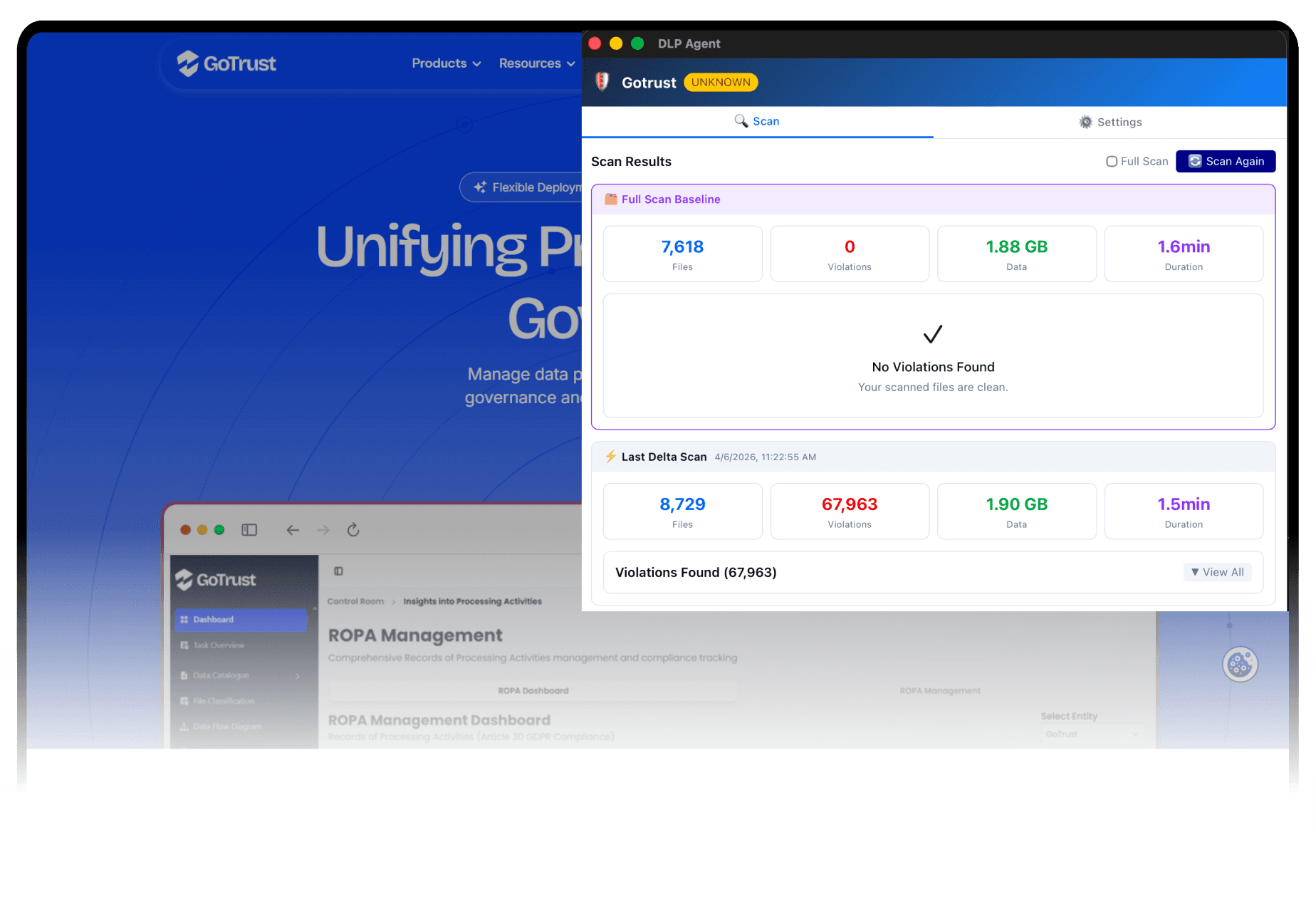
Task: Click the Task Overview icon in sidebar
Action: [184, 645]
